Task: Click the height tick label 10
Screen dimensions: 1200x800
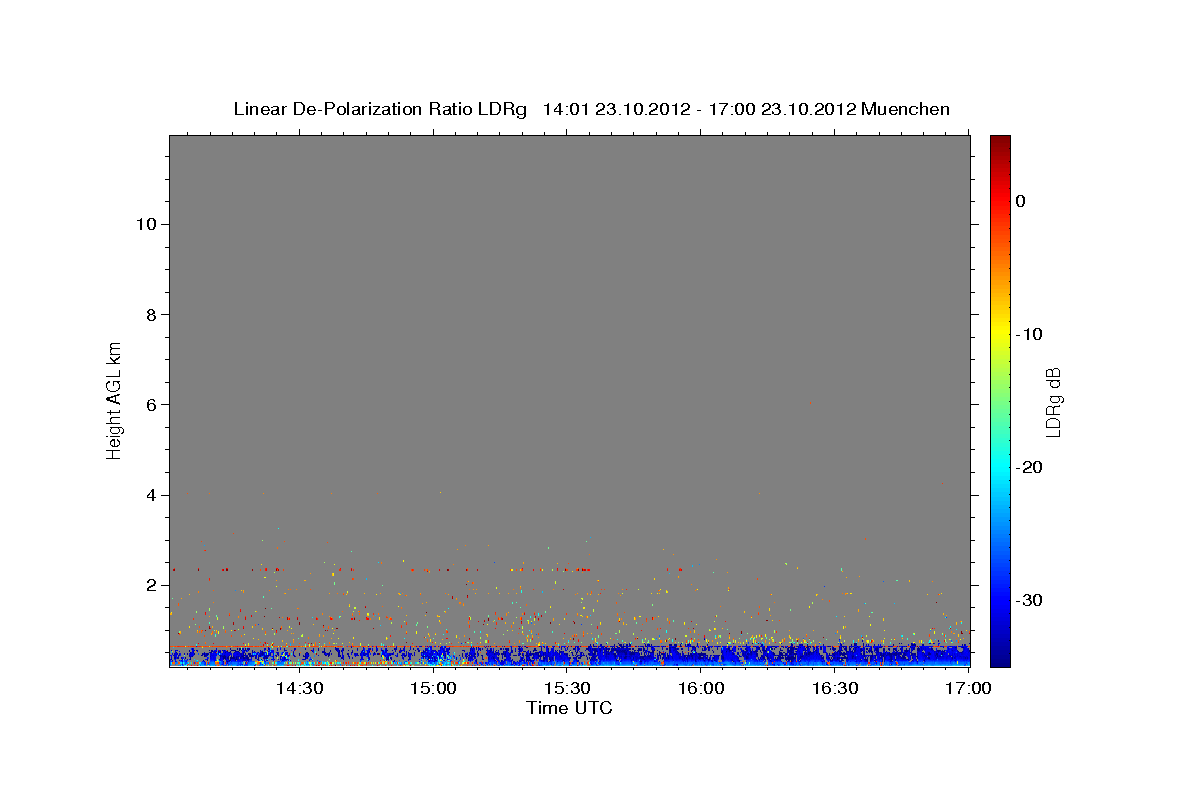Action: coord(149,224)
